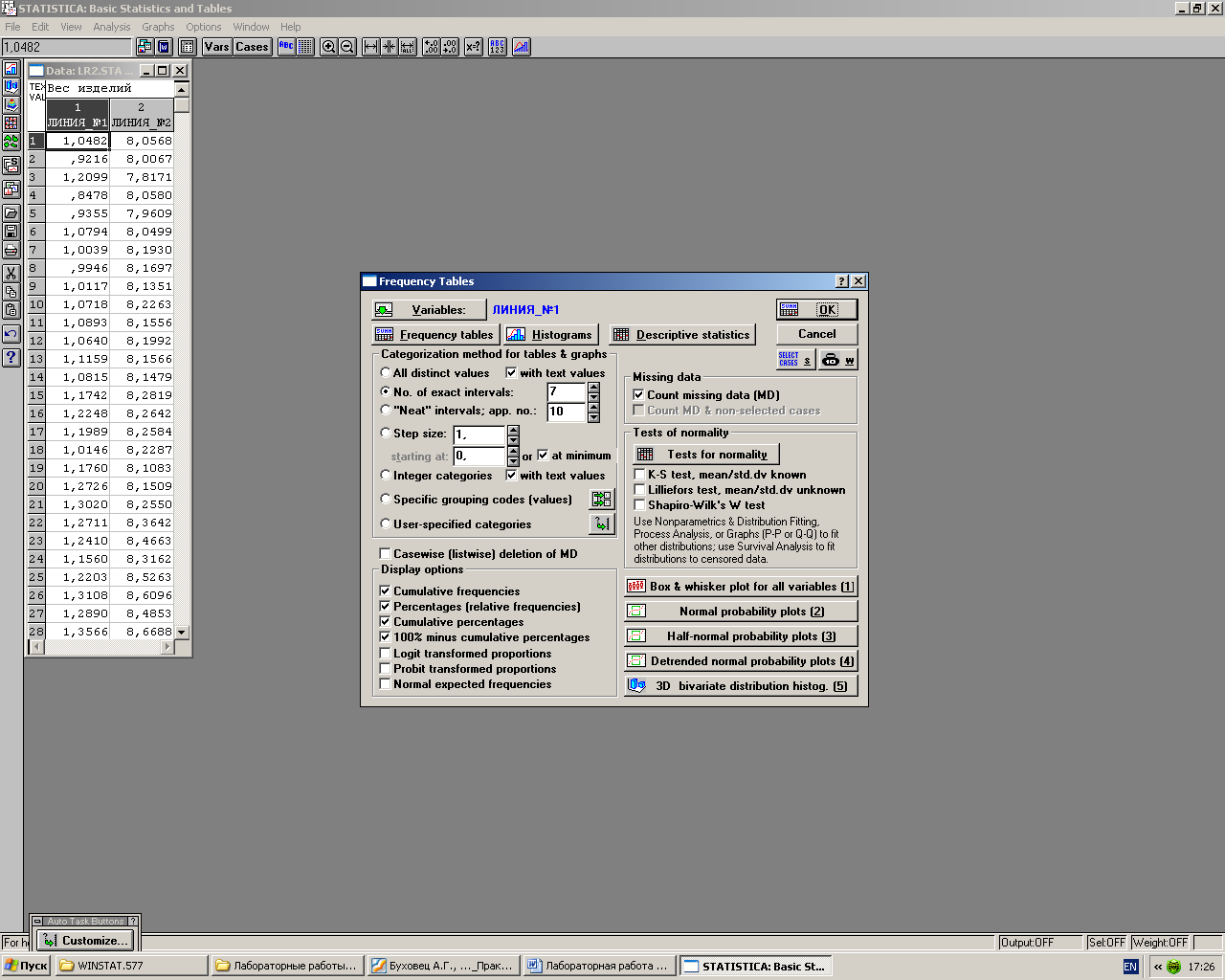Click Cancel in Frequency Tables dialog
Screen dimensions: 1225x980
pyautogui.click(x=816, y=334)
